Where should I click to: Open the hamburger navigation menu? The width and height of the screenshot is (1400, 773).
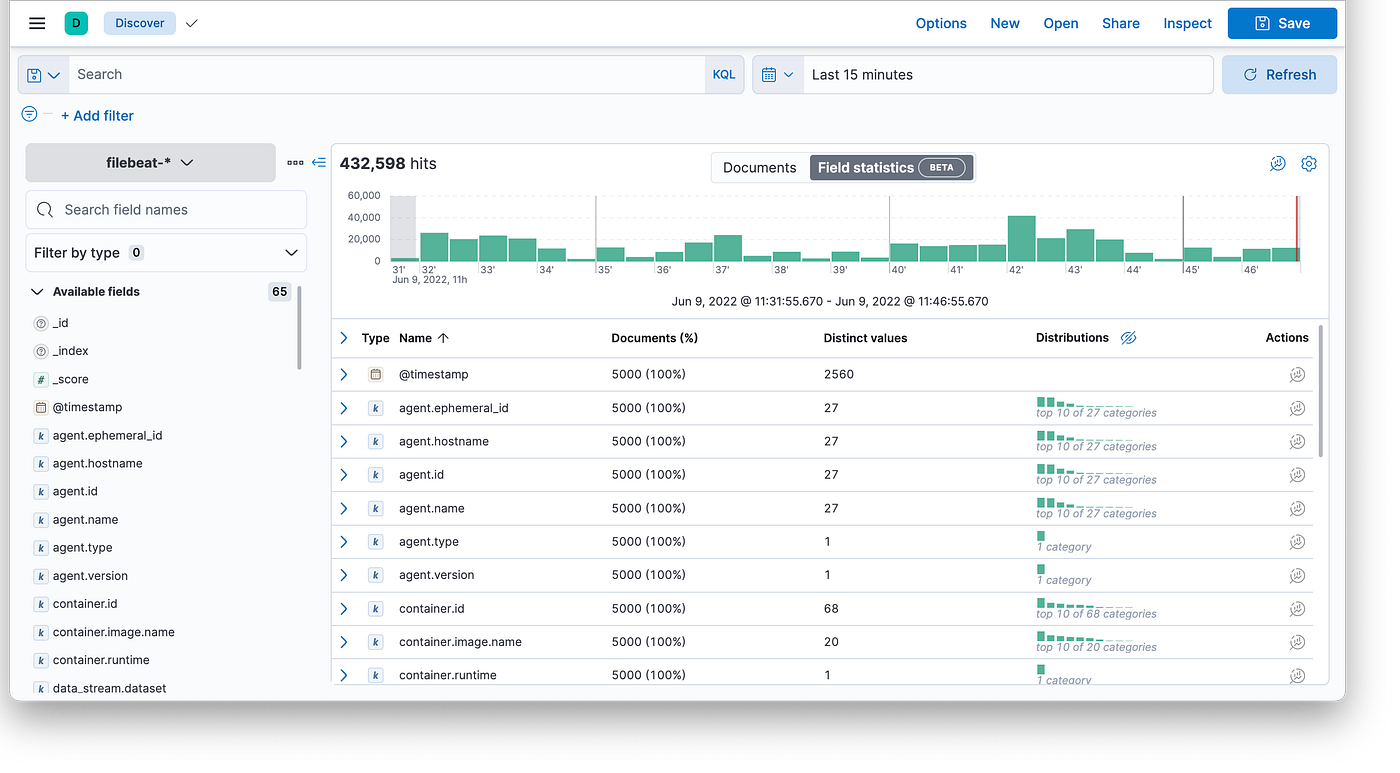(x=37, y=23)
